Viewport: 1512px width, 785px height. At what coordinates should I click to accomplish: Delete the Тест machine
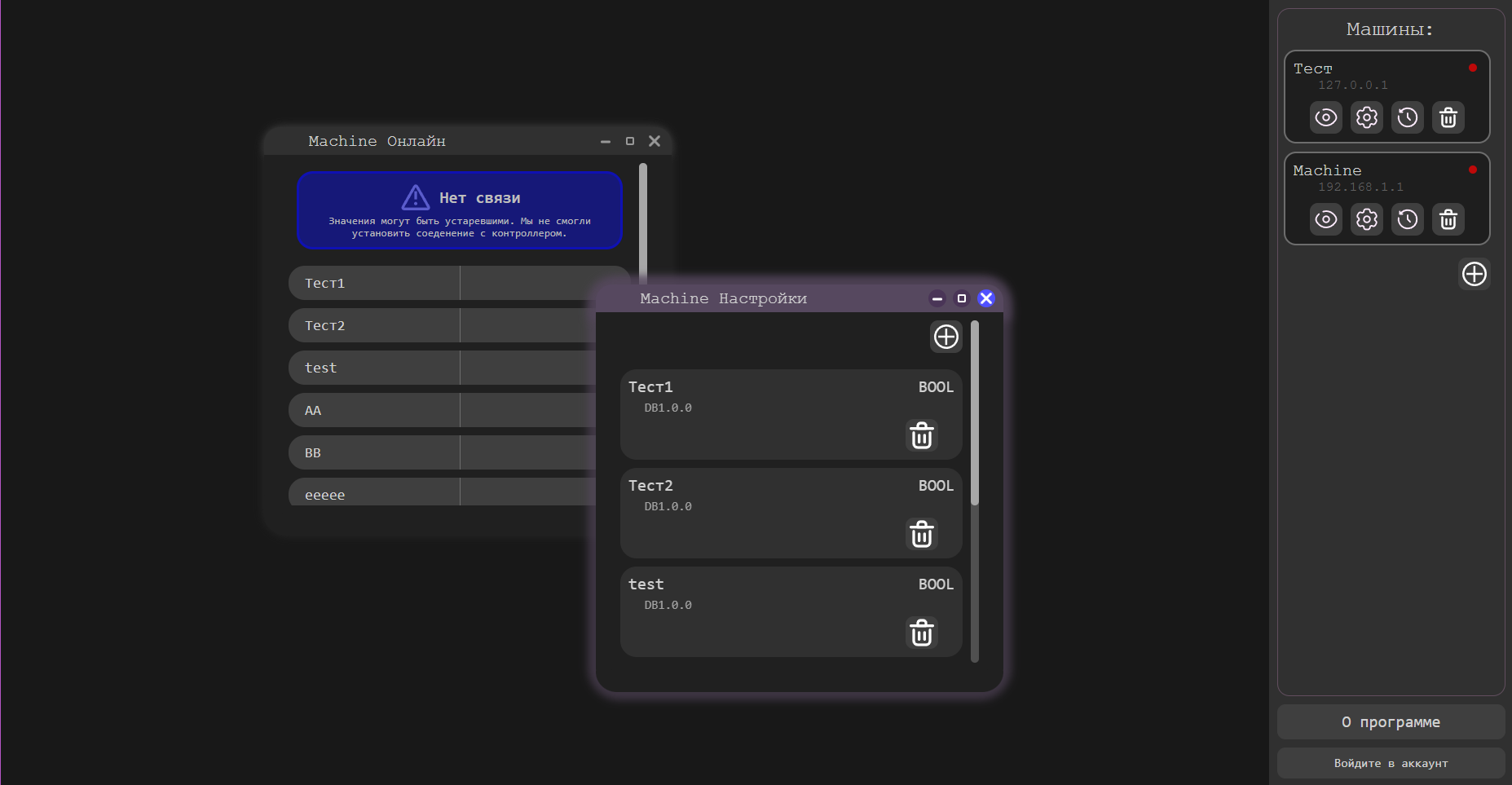click(1448, 117)
